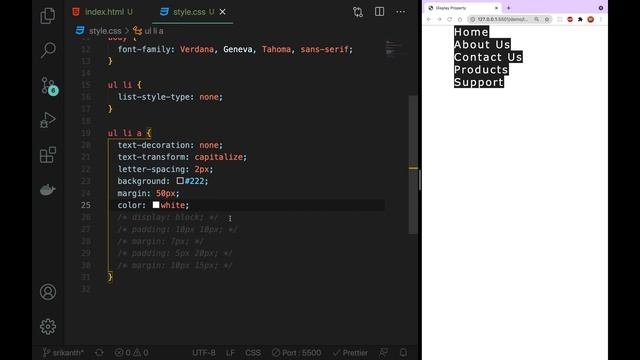Image resolution: width=640 pixels, height=360 pixels.
Task: Click the font-family Verdana code line
Action: point(235,49)
